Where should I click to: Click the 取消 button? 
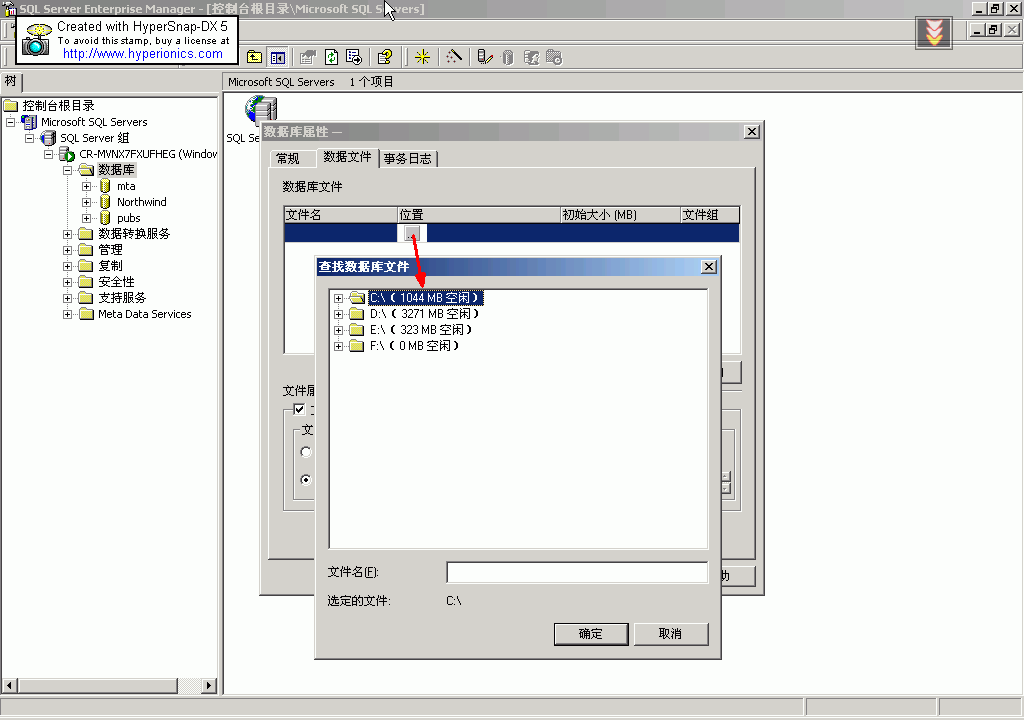(x=671, y=634)
